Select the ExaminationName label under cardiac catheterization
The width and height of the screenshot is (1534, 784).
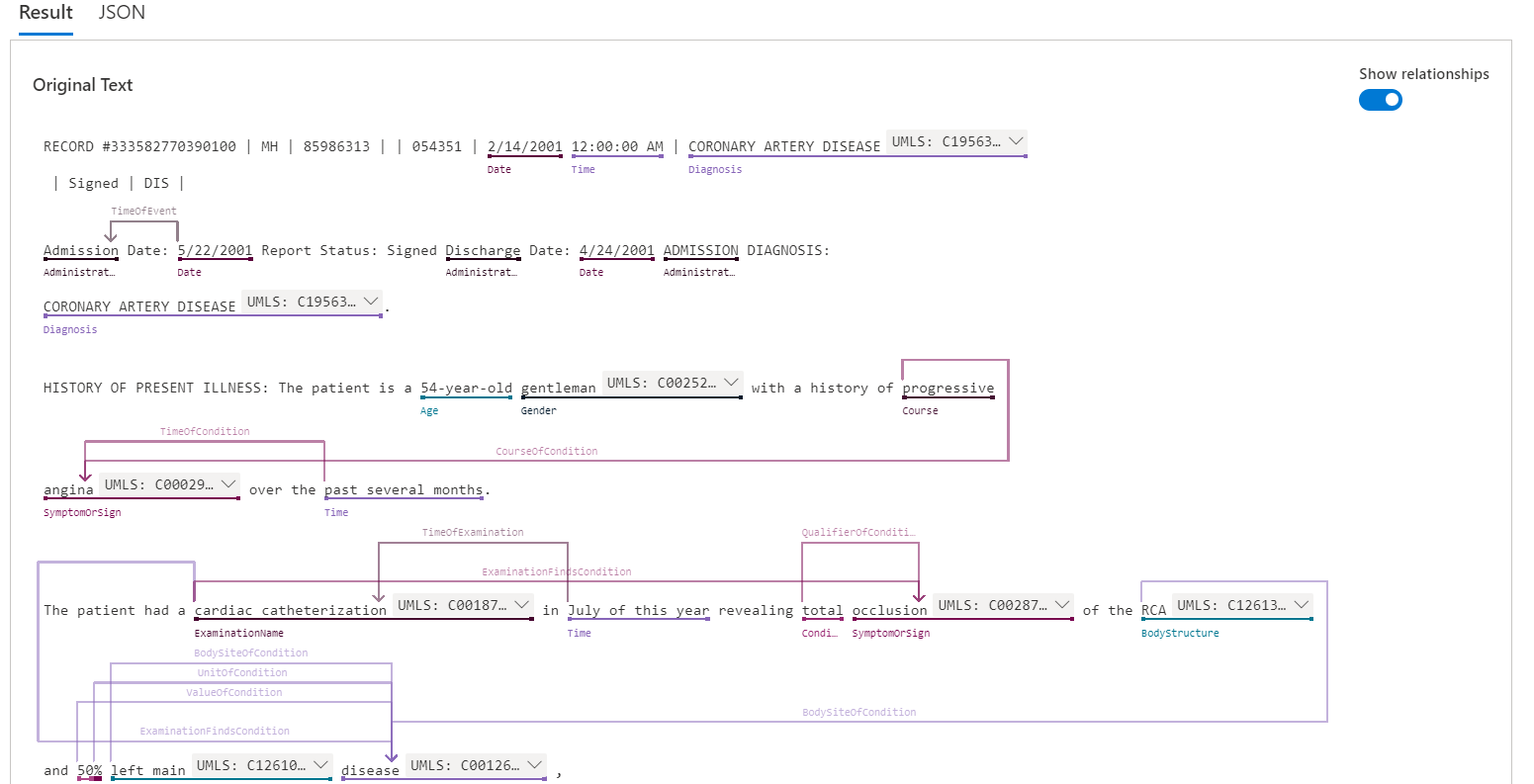239,634
